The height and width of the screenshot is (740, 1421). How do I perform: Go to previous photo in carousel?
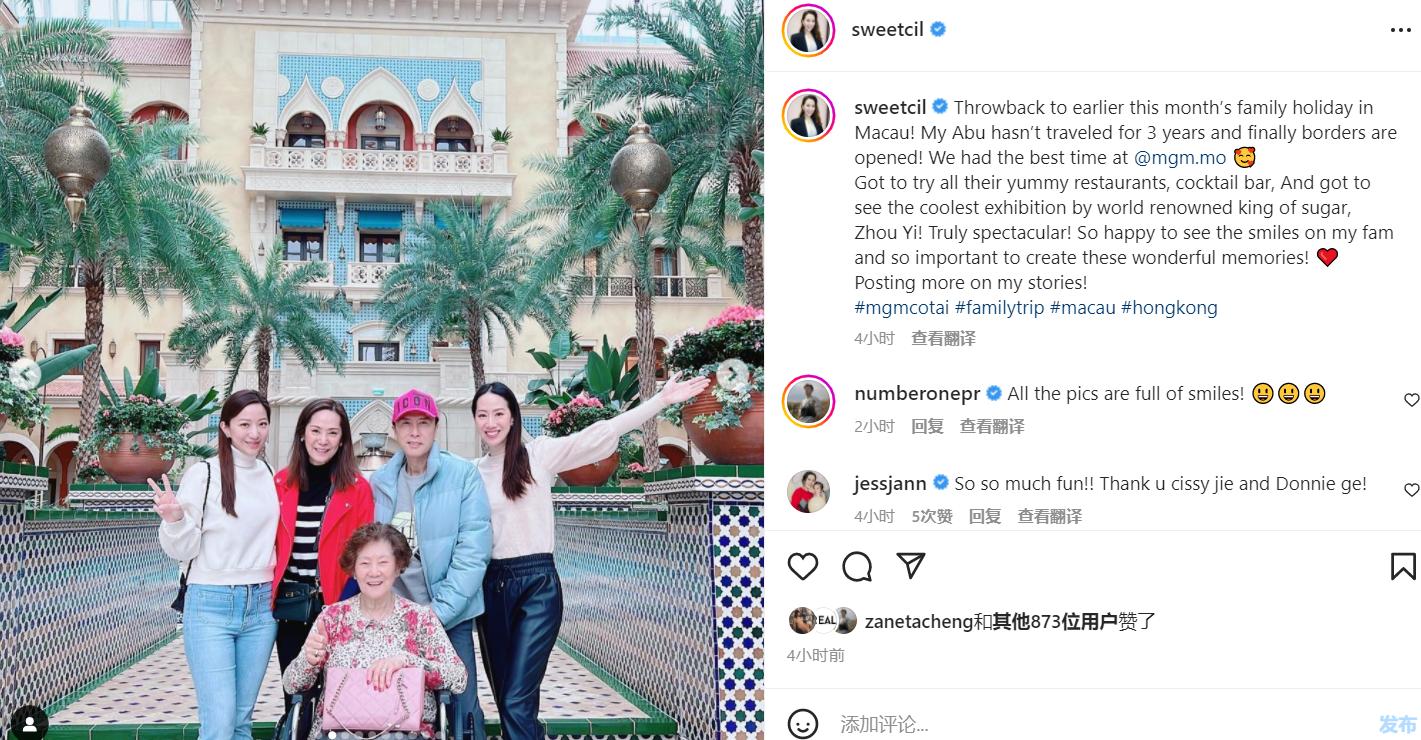[25, 374]
